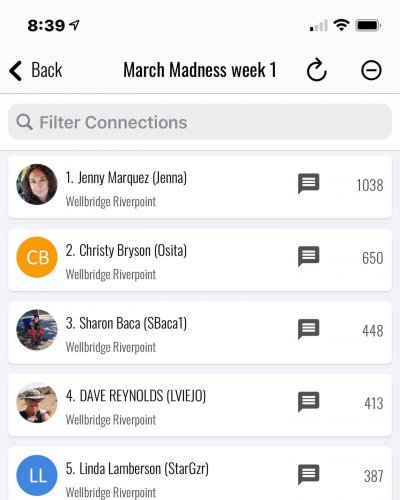Select Jenny Marquez (Jenna) name link
Screen dimensions: 400x500
(126, 178)
